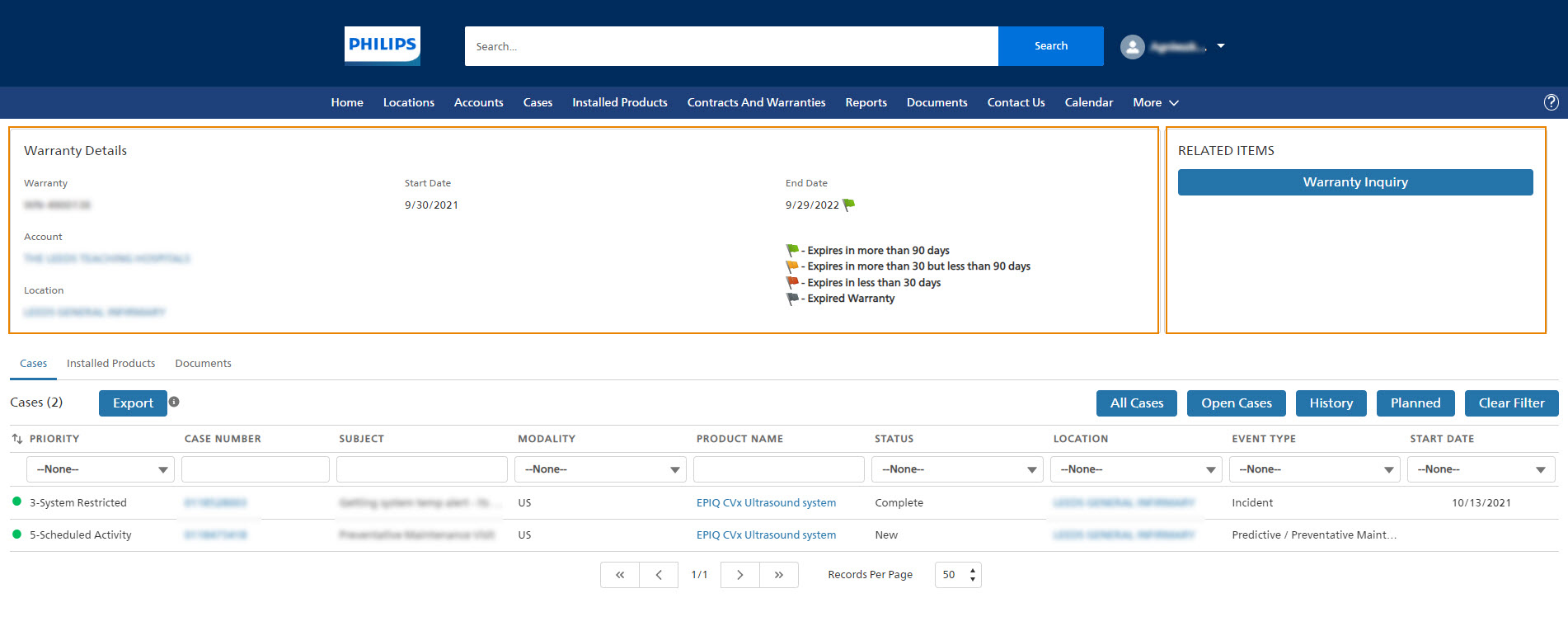This screenshot has width=1568, height=631.
Task: Jump to the first page of records
Action: click(x=620, y=575)
